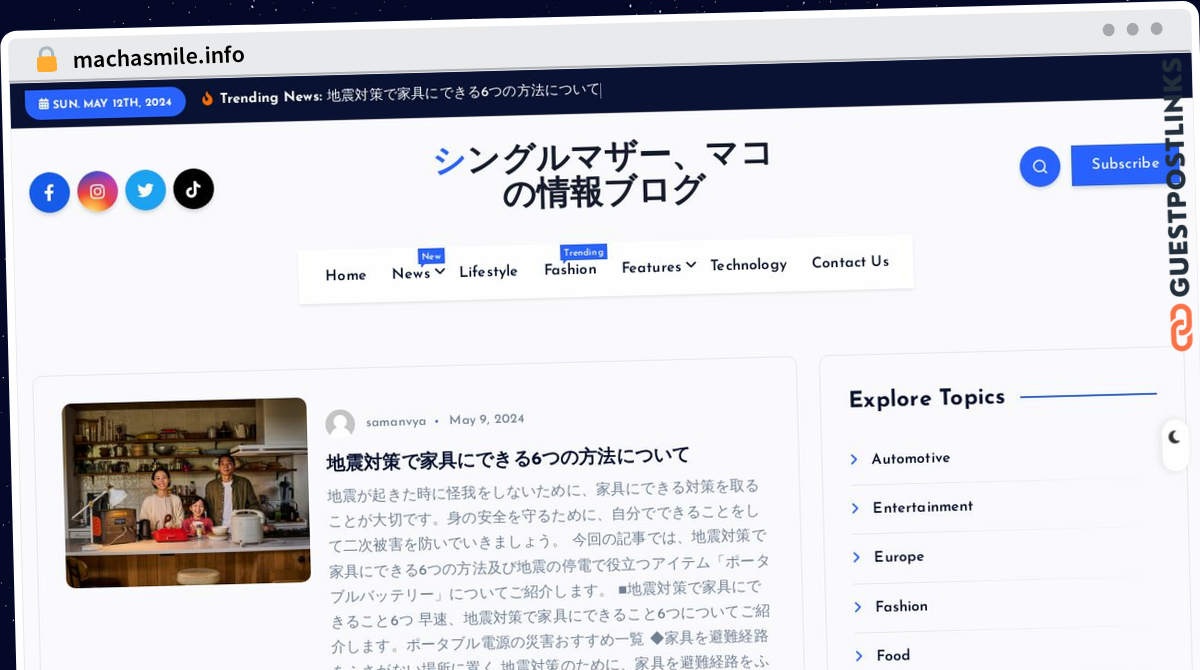Open article title 地震対策で家具にできる6つの方法について

(508, 458)
